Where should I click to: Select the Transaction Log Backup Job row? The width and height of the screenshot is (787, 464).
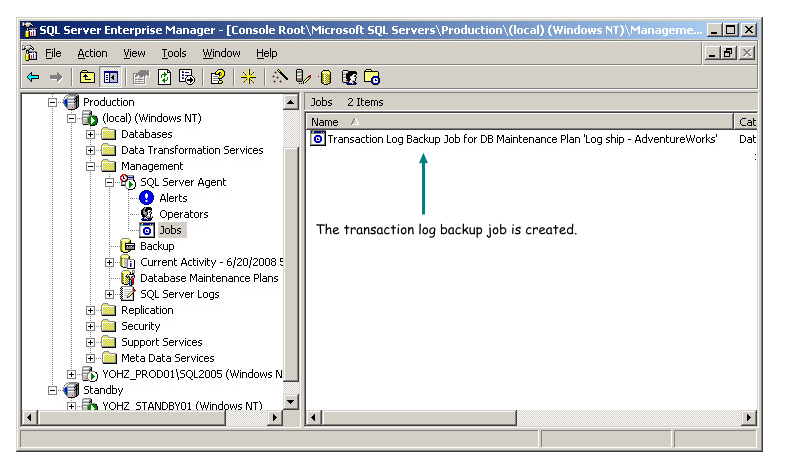(522, 139)
